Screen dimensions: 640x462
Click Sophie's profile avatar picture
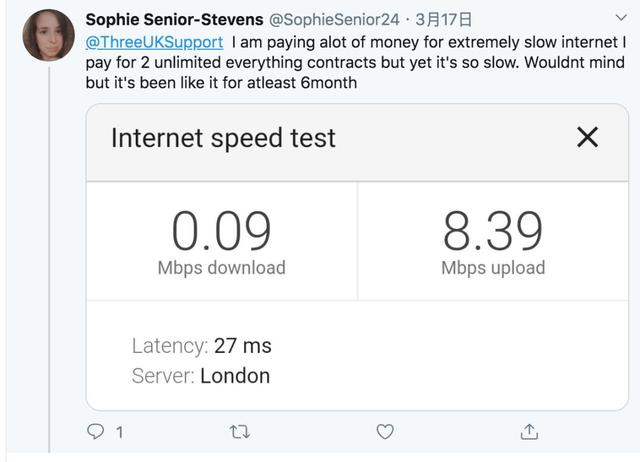(x=48, y=36)
